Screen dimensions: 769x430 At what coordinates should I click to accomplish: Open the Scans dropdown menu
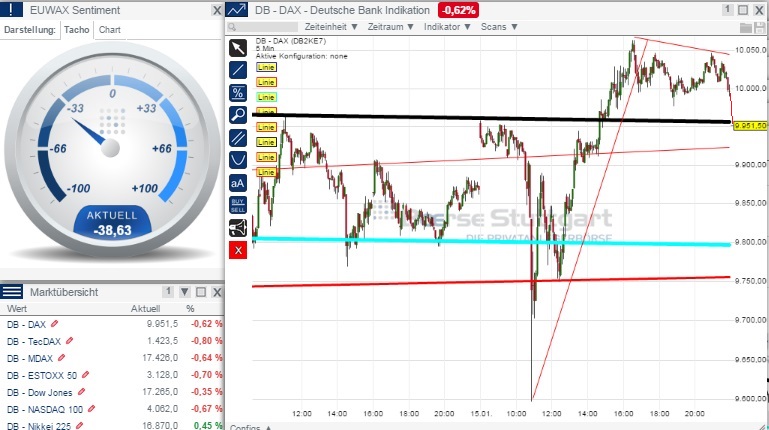(x=499, y=26)
